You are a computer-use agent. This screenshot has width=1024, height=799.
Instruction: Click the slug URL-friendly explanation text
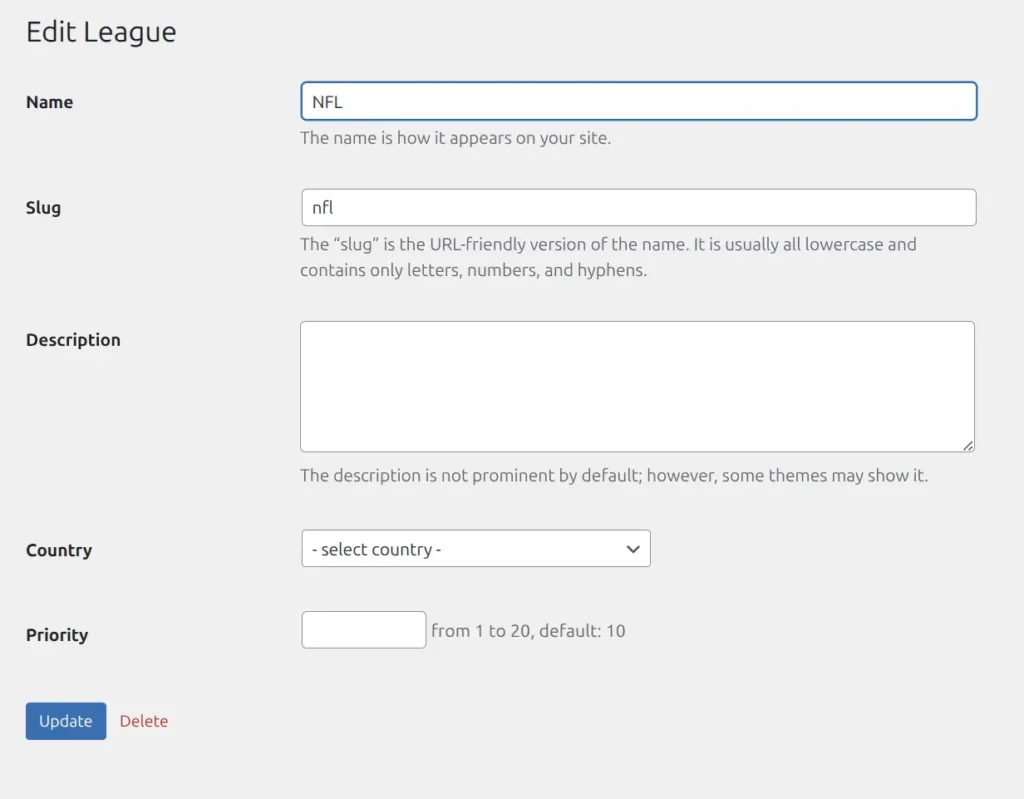(608, 257)
